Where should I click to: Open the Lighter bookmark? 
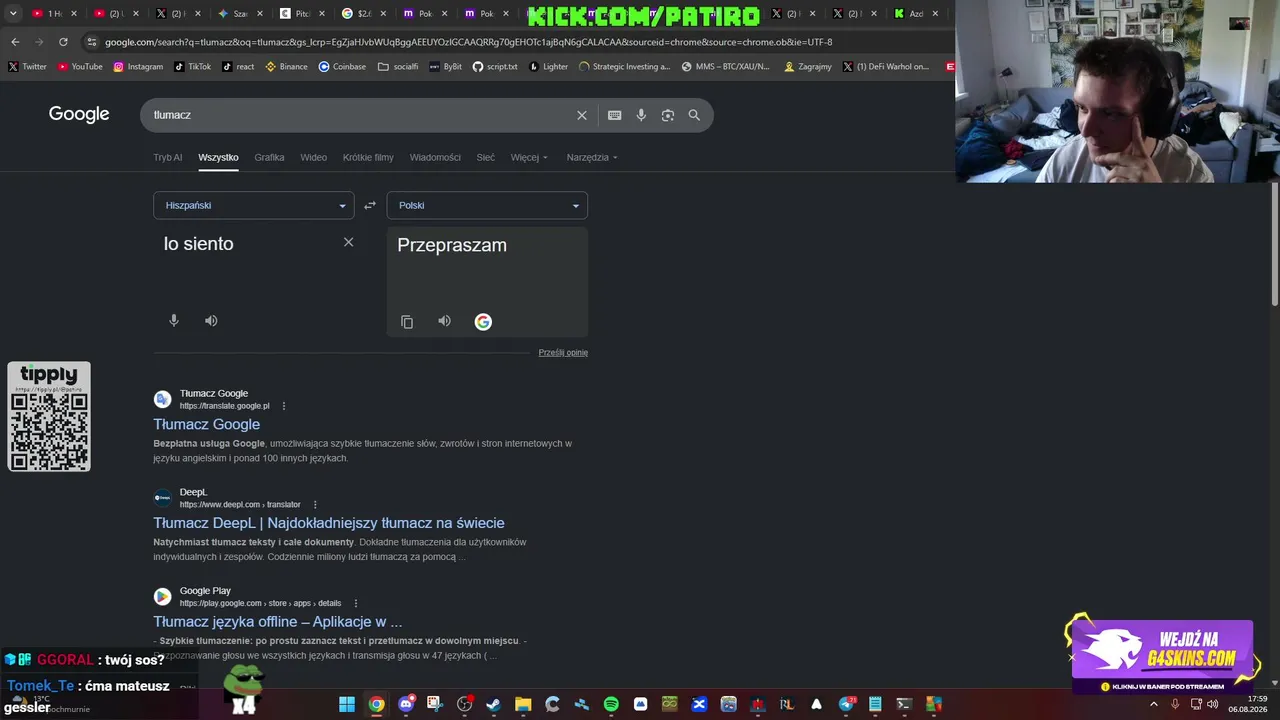click(x=548, y=67)
